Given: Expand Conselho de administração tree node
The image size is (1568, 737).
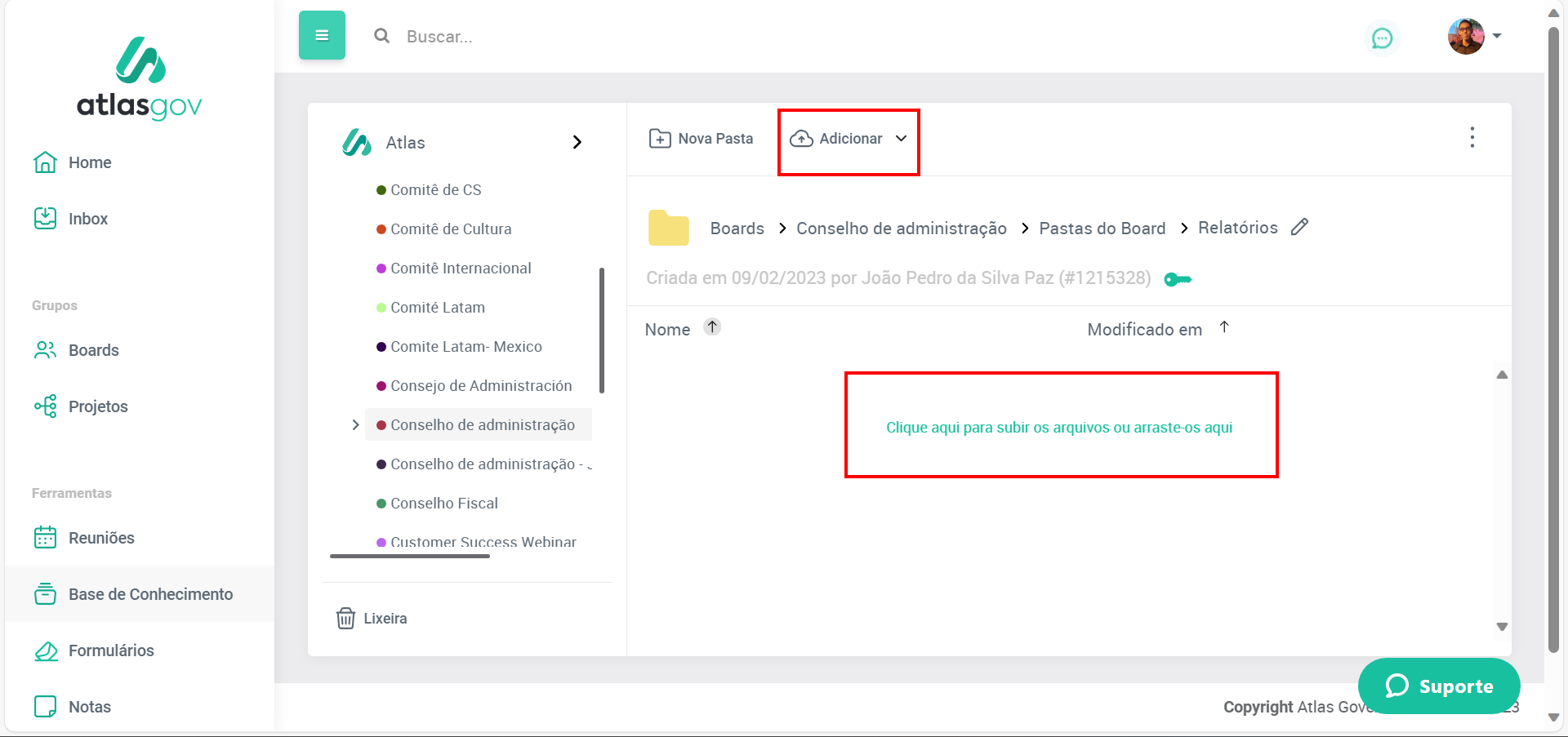Looking at the screenshot, I should pyautogui.click(x=355, y=424).
